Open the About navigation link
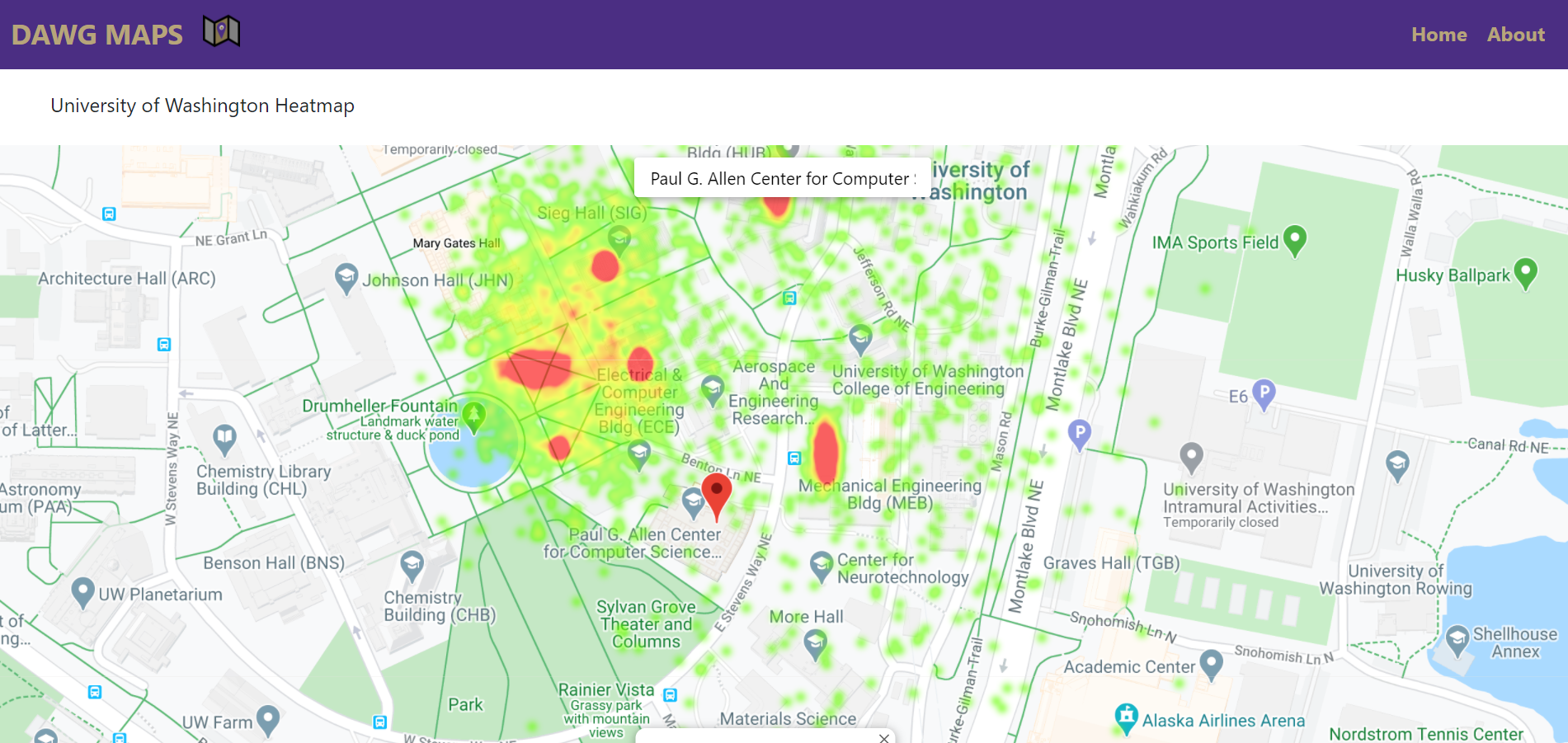This screenshot has width=1568, height=743. point(1515,35)
